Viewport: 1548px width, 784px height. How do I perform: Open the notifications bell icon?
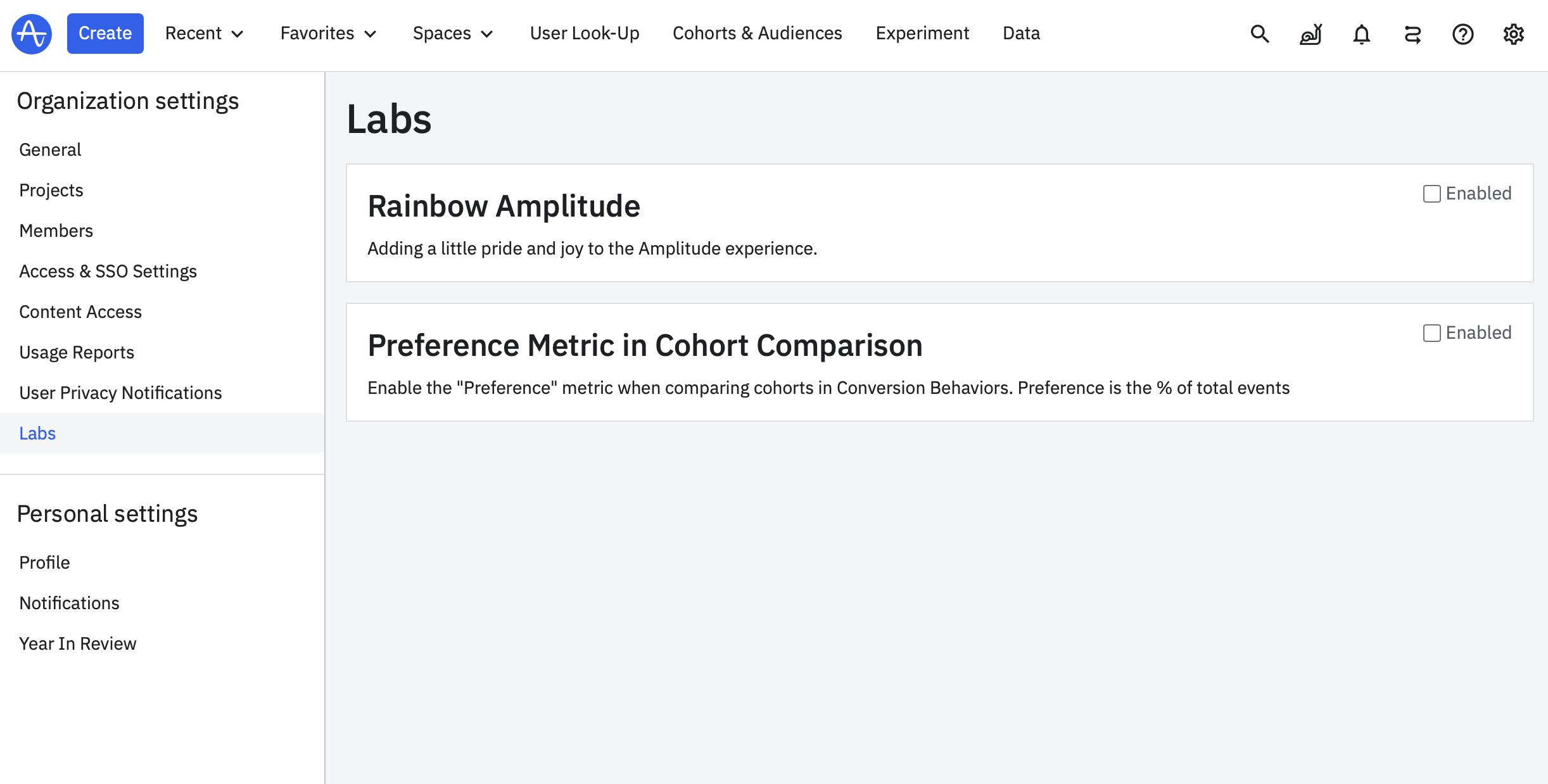point(1361,34)
